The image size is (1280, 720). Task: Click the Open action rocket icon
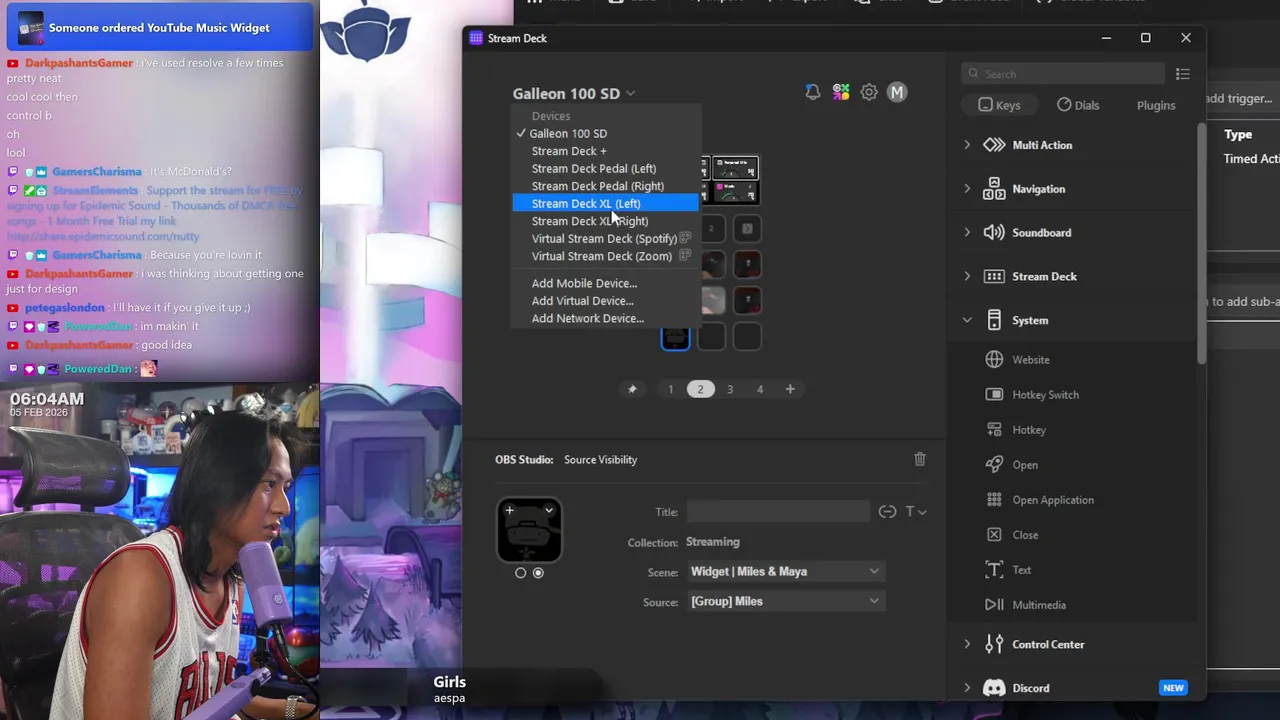pyautogui.click(x=994, y=465)
